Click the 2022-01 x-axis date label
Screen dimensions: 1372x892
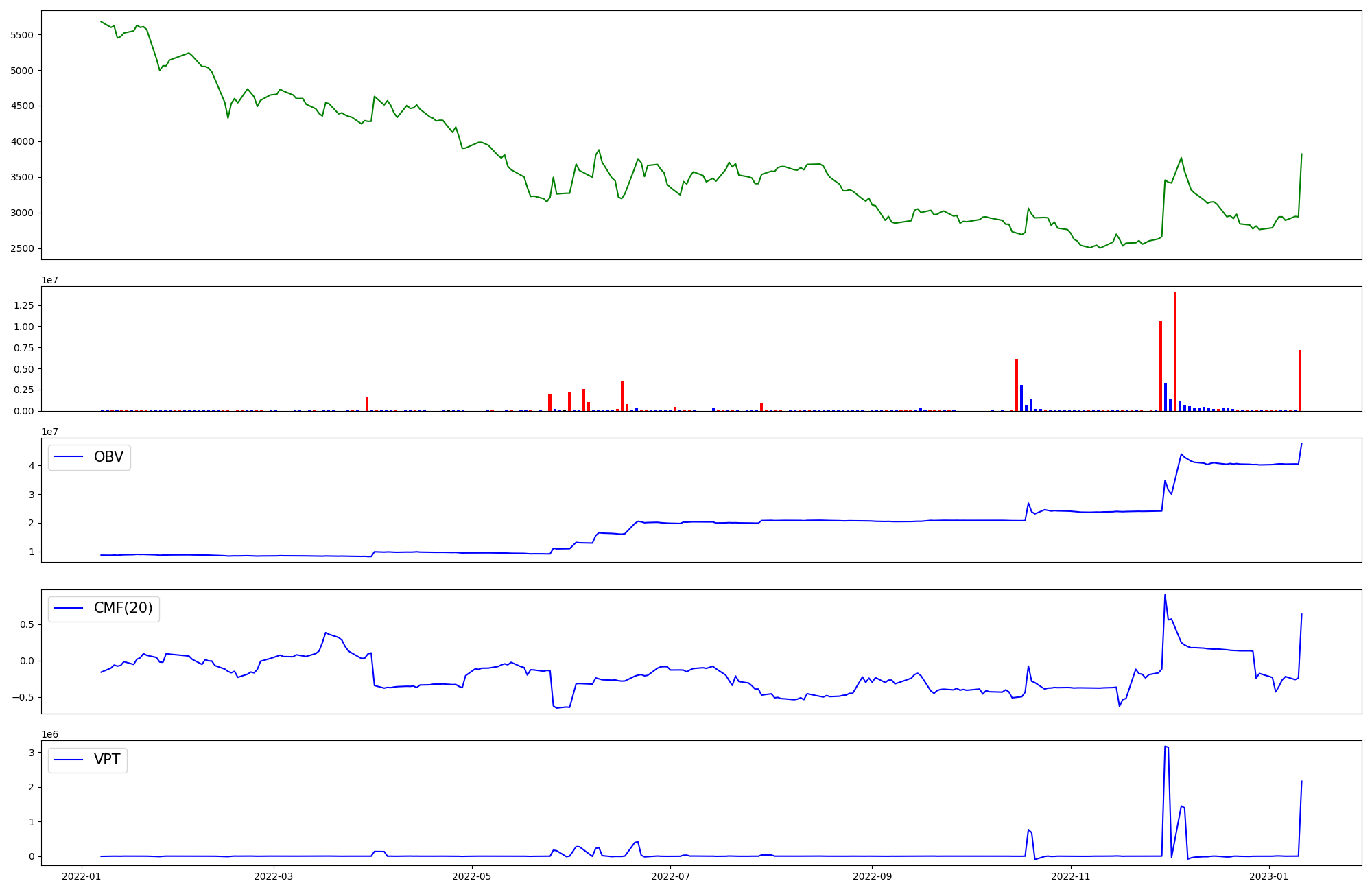[82, 876]
